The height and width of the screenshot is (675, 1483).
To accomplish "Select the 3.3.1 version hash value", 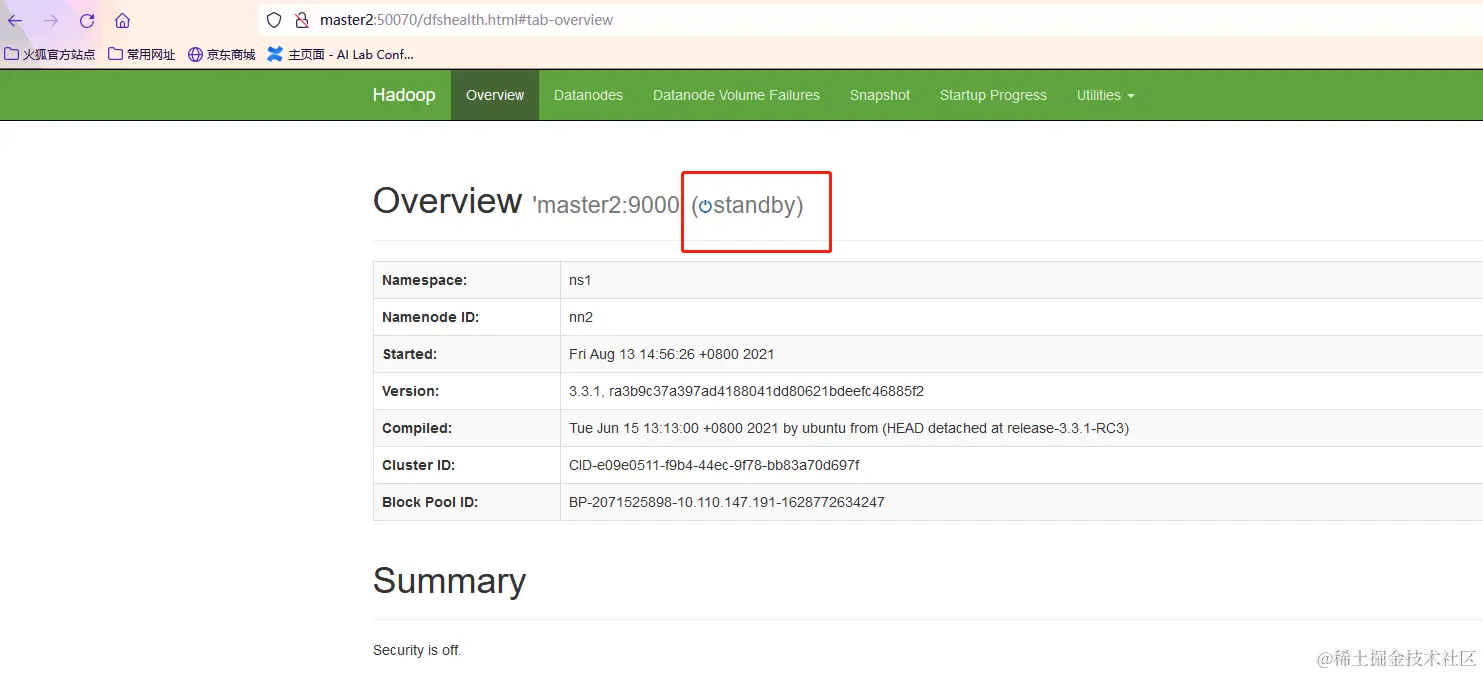I will [746, 391].
